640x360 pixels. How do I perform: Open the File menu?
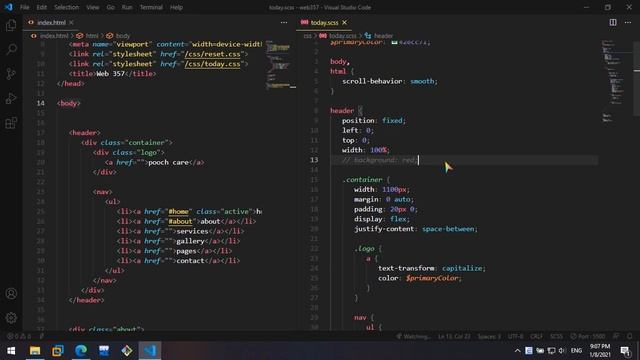click(x=24, y=7)
